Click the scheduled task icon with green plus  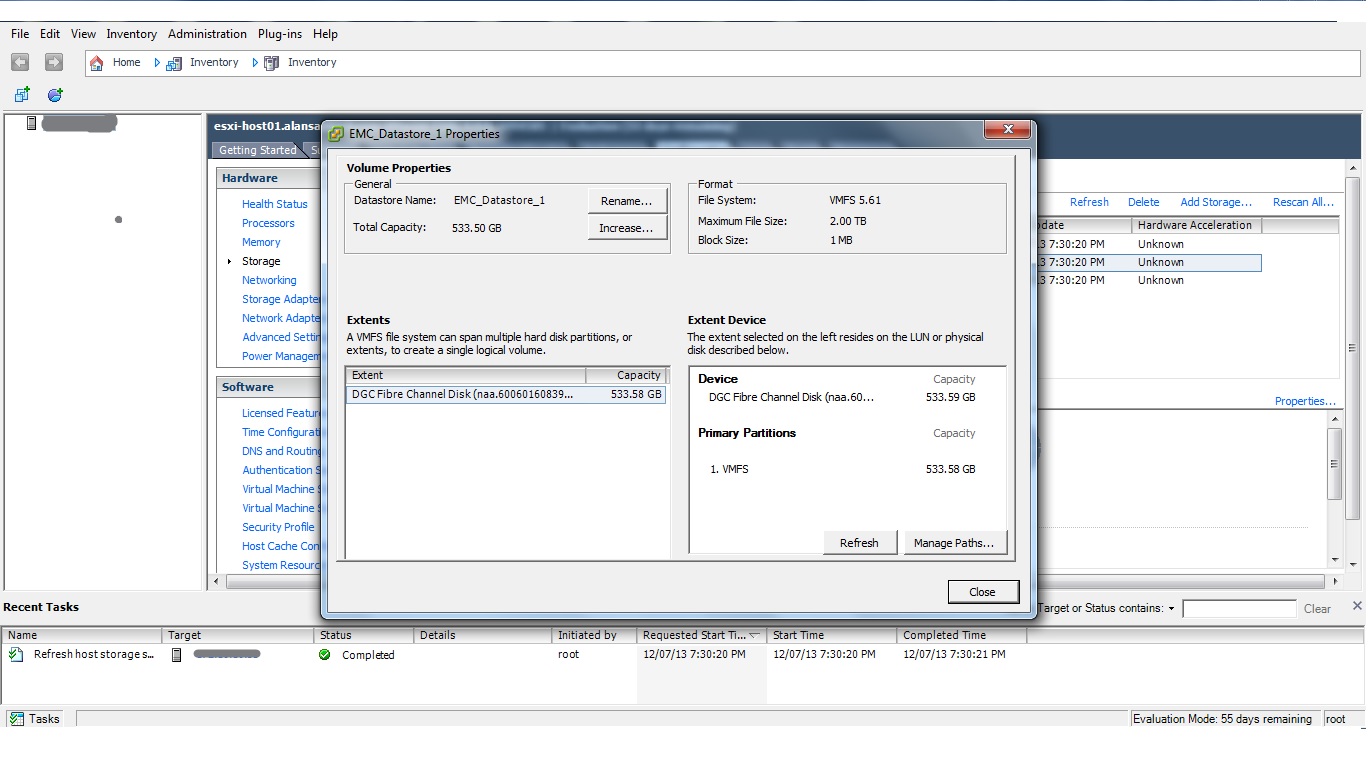54,94
